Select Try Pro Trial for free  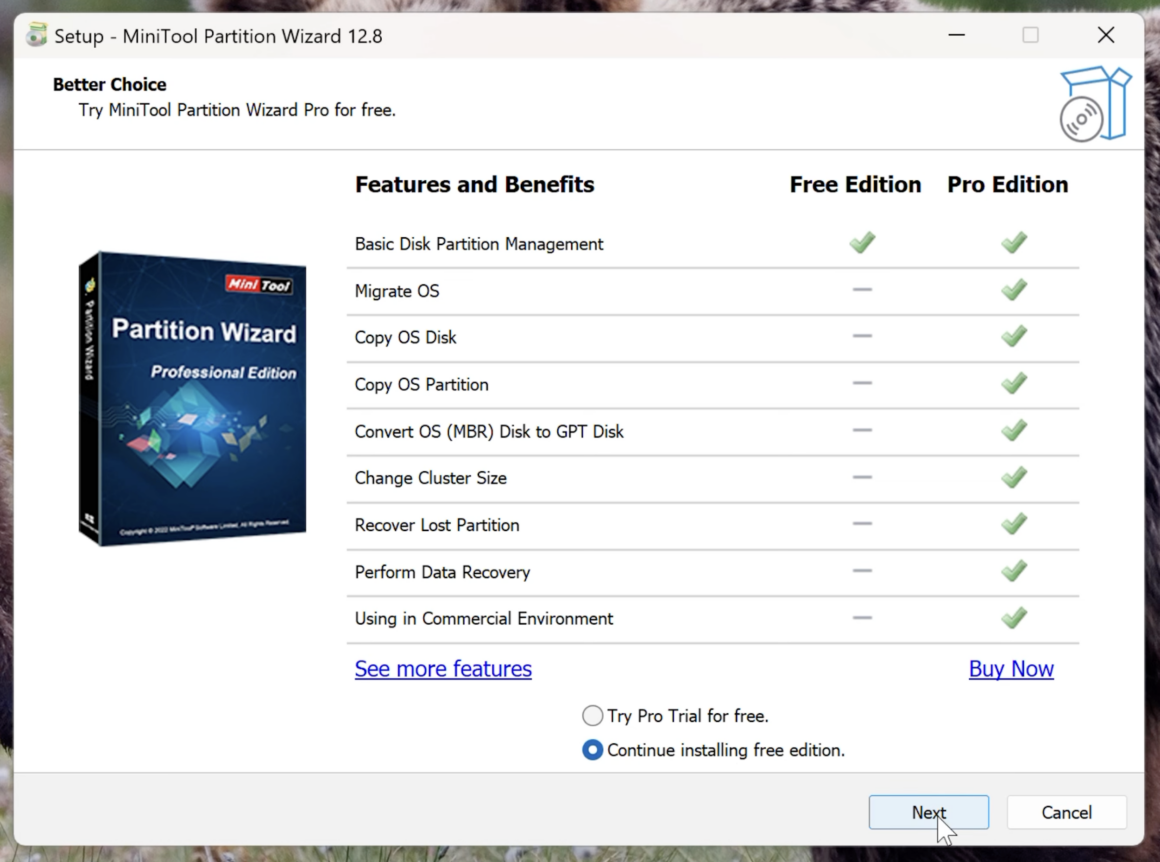(675, 715)
